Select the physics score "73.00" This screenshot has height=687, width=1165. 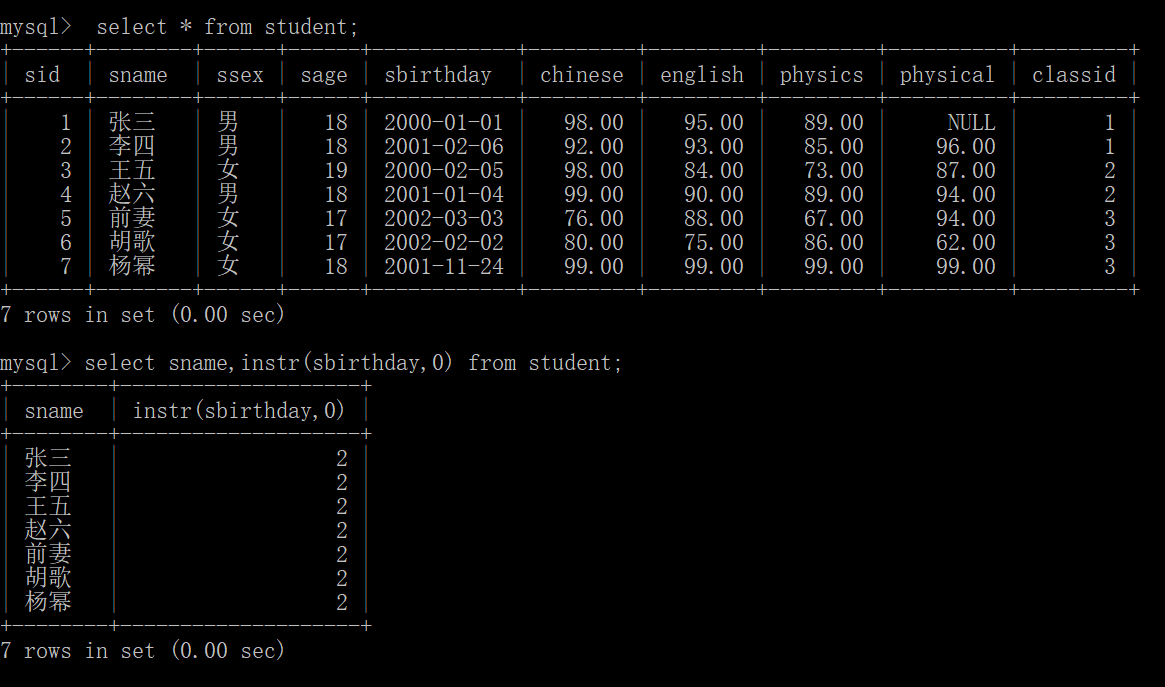[834, 170]
